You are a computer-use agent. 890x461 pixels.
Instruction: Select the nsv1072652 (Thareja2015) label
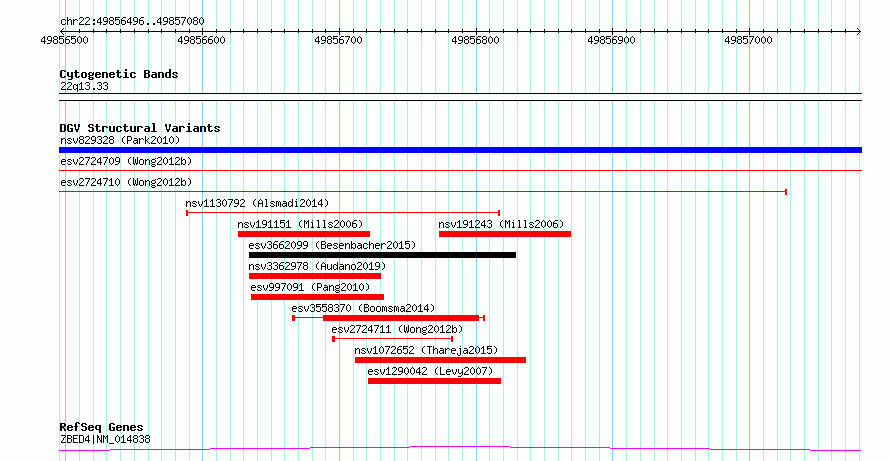pos(426,350)
